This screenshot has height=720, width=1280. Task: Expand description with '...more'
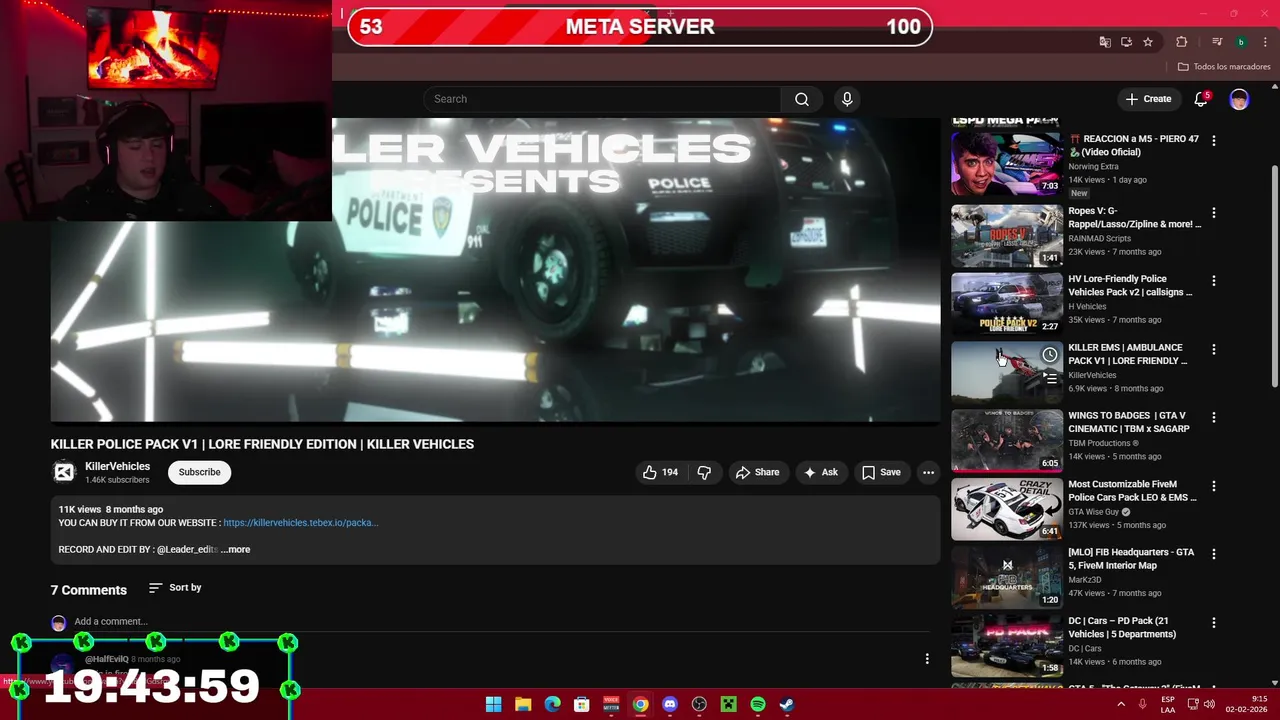(236, 549)
